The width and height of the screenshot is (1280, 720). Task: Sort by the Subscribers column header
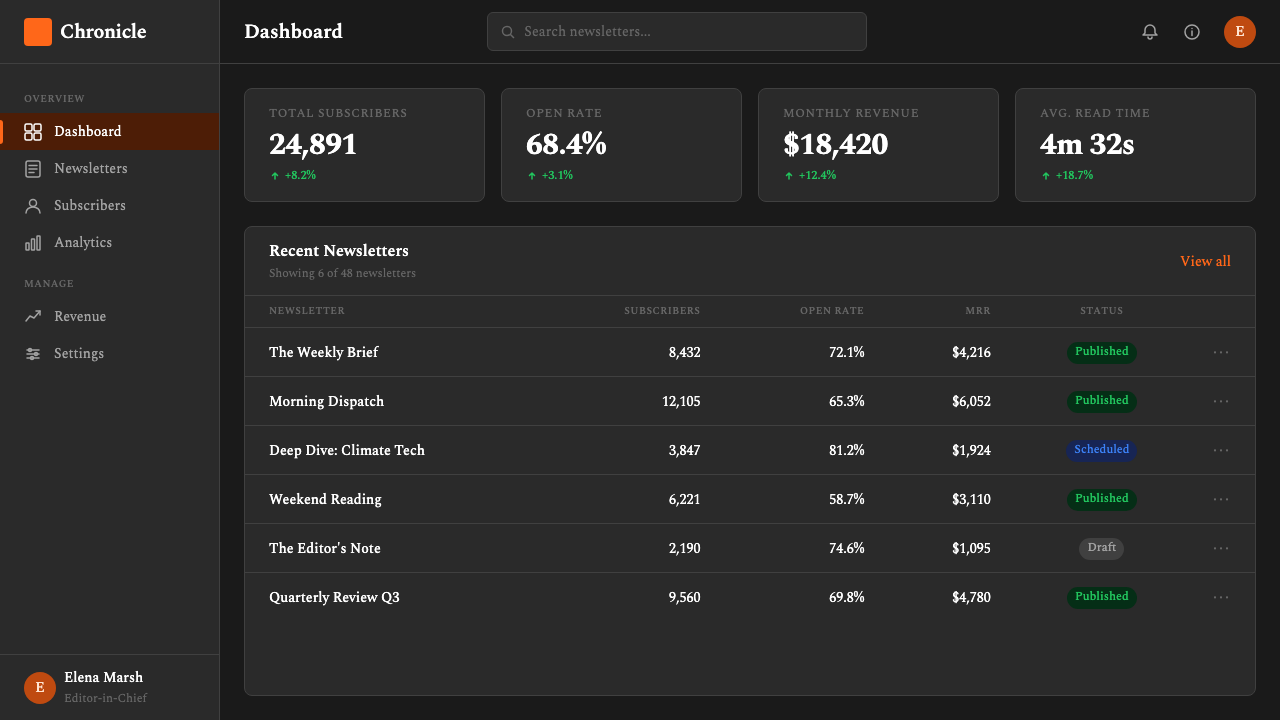662,311
